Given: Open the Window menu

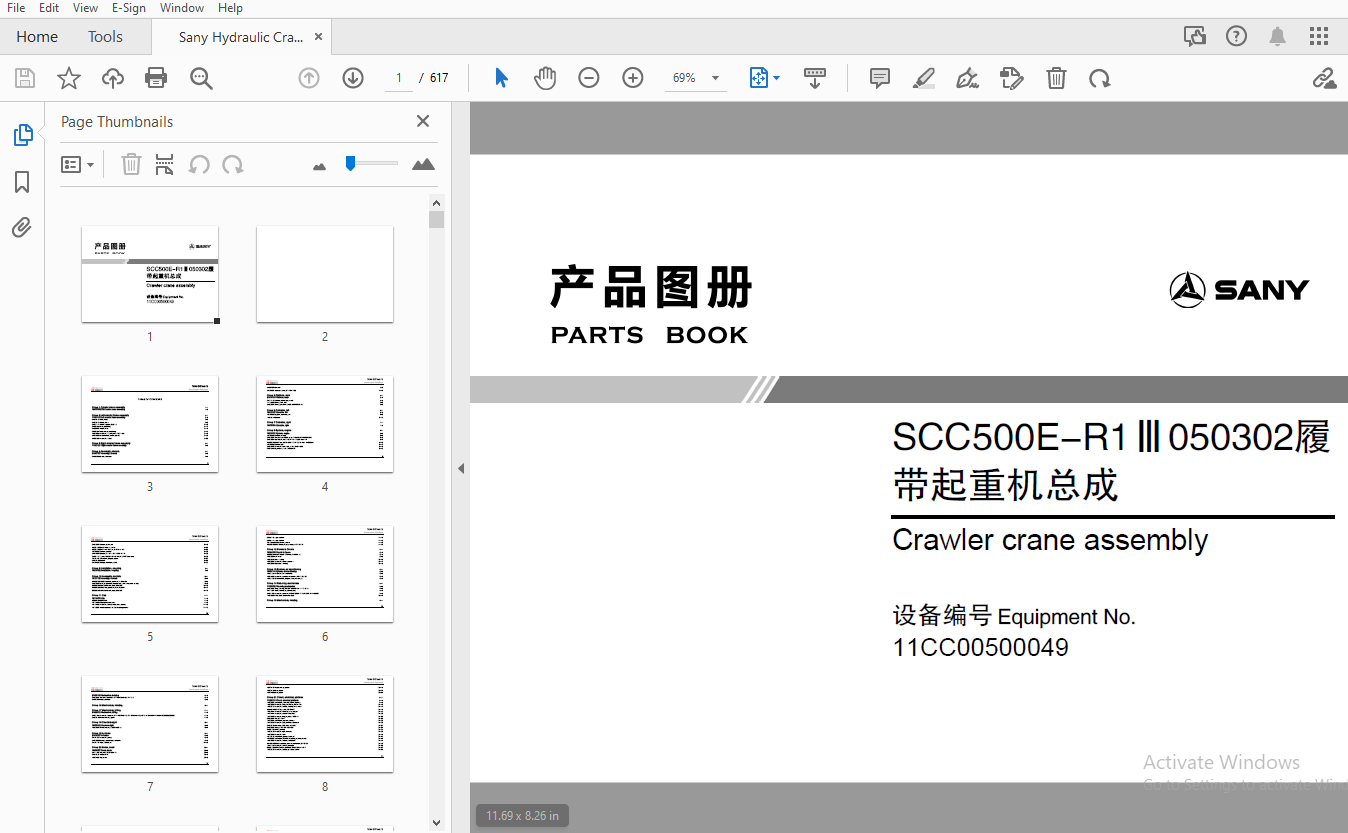Looking at the screenshot, I should click(x=182, y=8).
